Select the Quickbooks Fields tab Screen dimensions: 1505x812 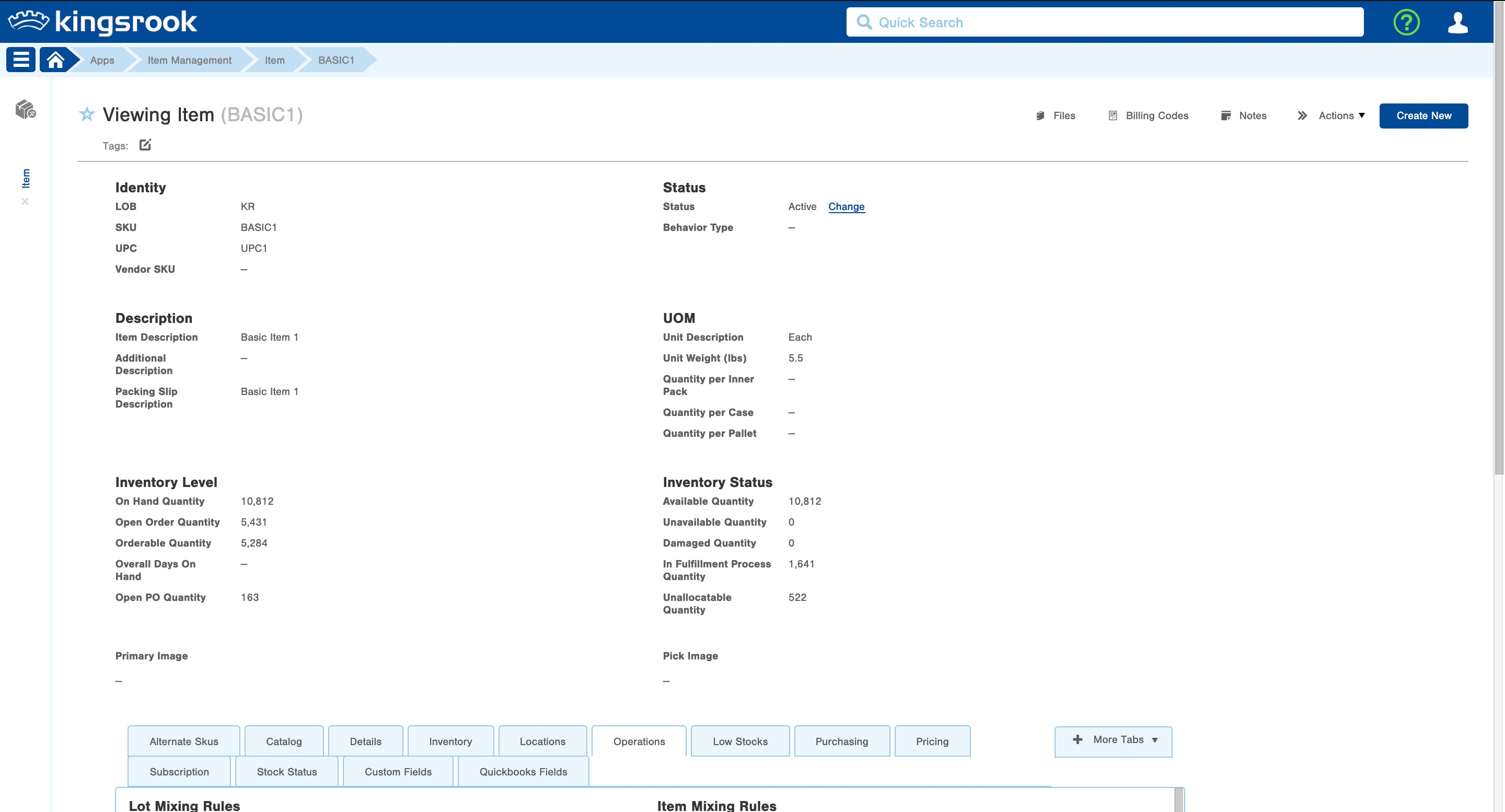(x=523, y=772)
